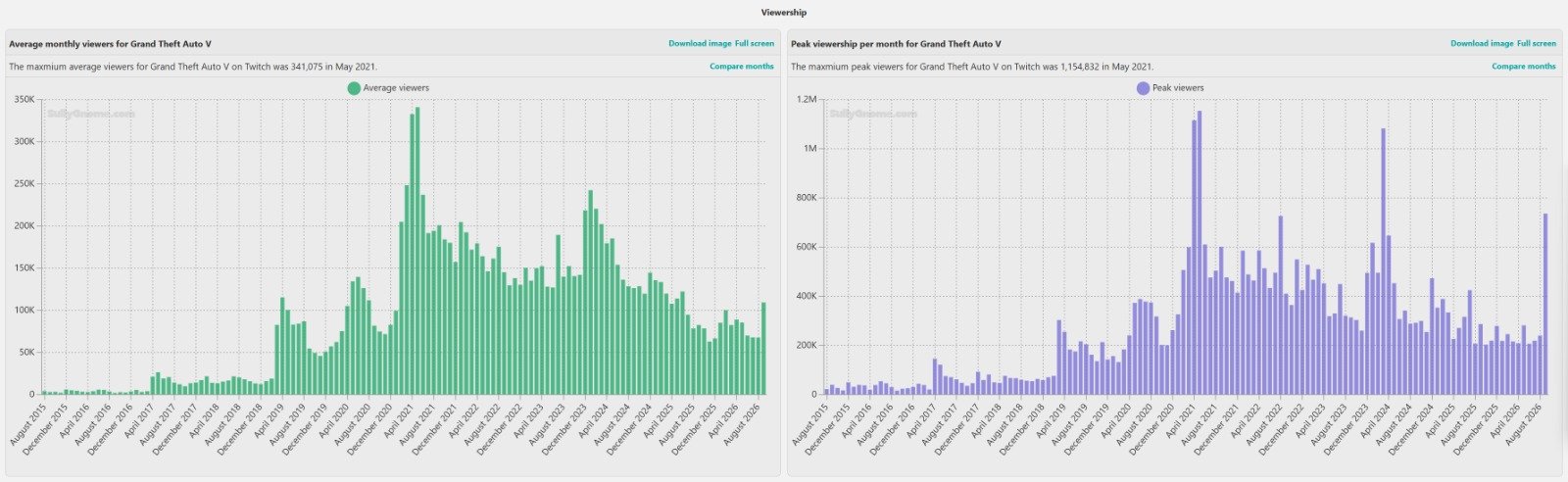This screenshot has width=1568, height=482.
Task: Click the tall purple bar just above 1M
Action: 1383,261
